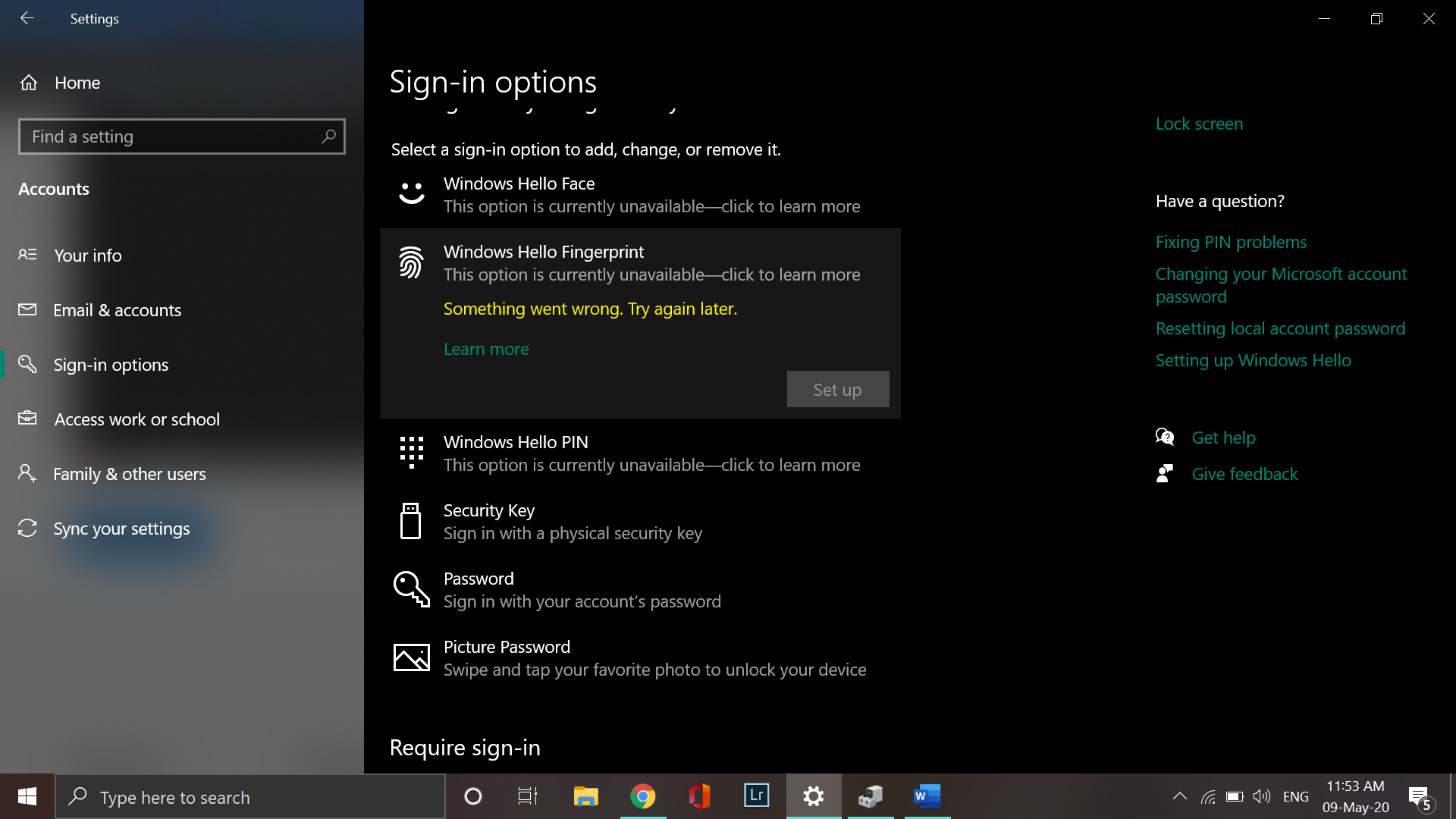The image size is (1456, 819).
Task: Open Fixing PIN problems link
Action: pos(1231,242)
